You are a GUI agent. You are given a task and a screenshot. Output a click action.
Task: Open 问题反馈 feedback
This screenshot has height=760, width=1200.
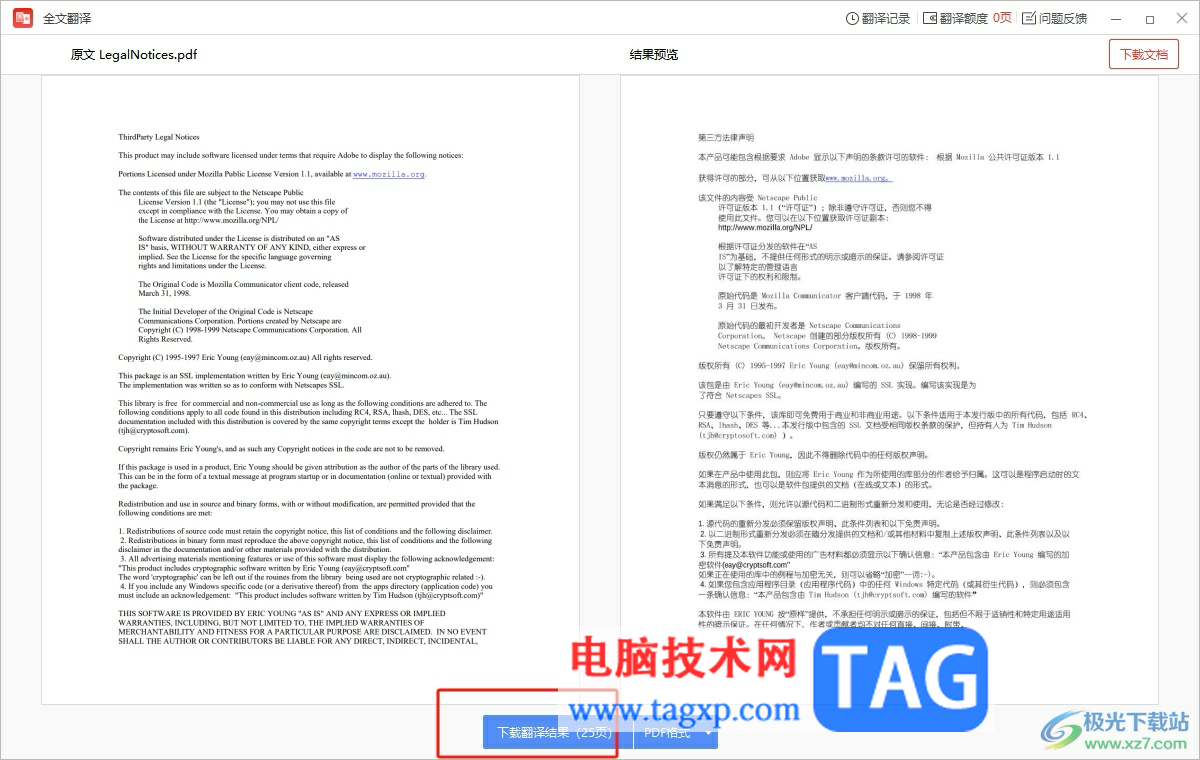click(1055, 18)
